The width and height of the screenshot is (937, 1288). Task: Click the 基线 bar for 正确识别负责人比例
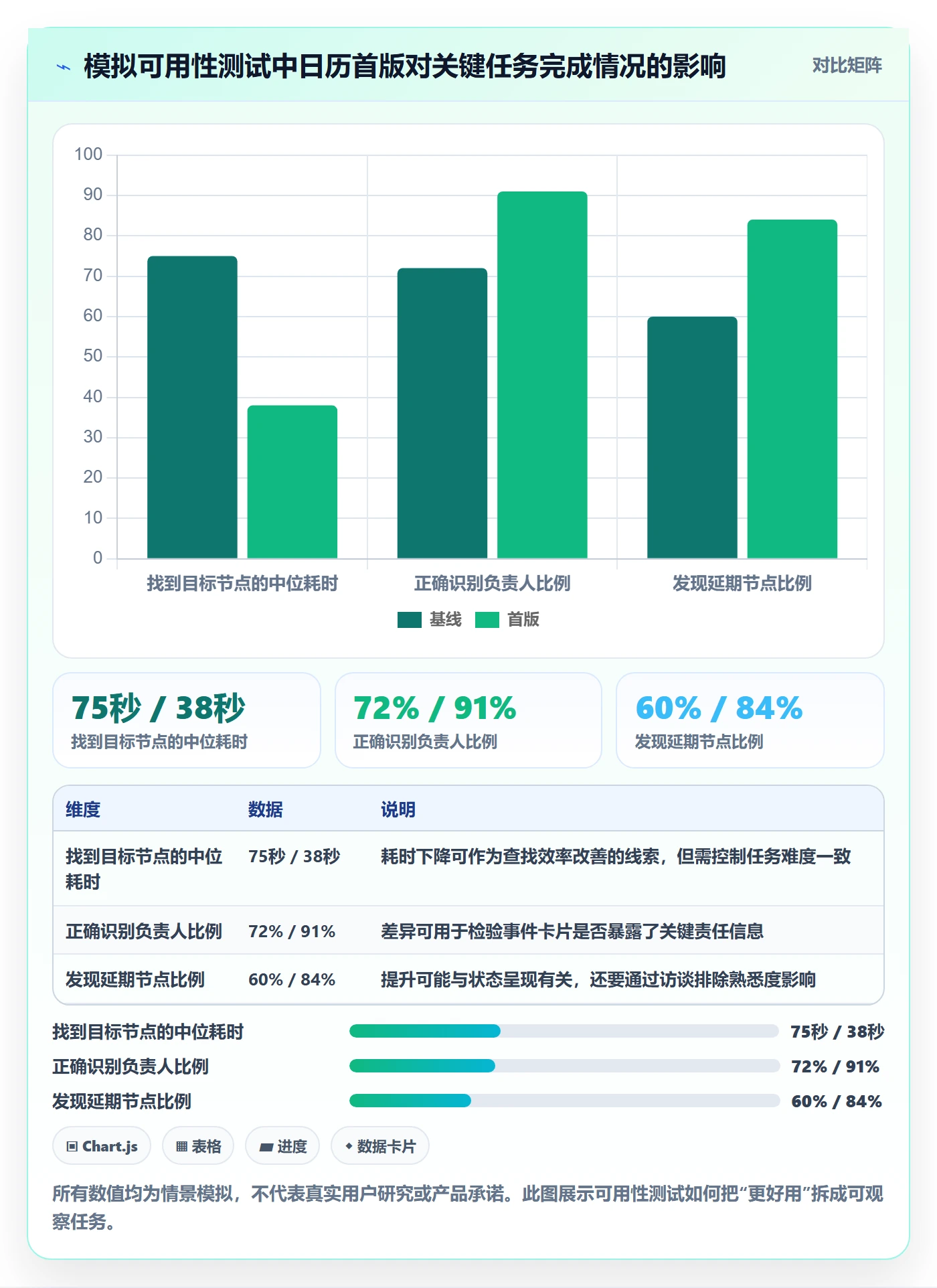click(x=442, y=413)
